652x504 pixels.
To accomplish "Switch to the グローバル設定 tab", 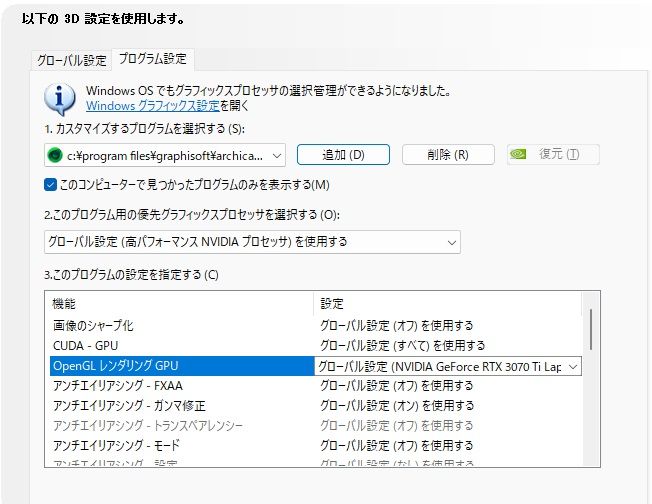I will tap(72, 60).
